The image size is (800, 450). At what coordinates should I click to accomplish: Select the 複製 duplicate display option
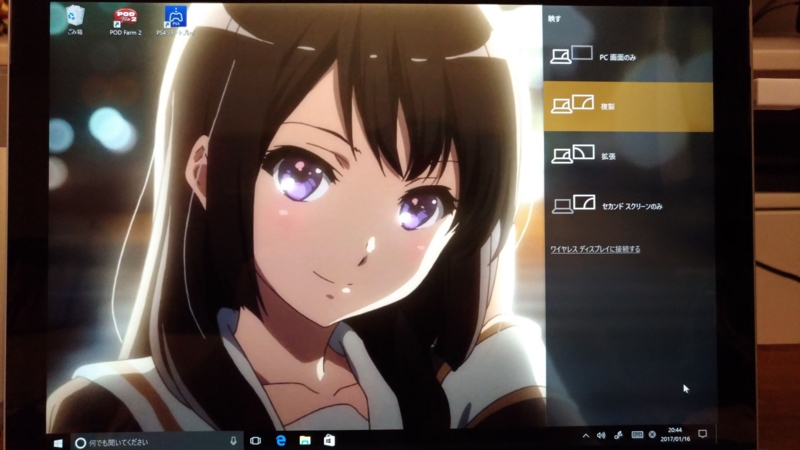628,106
